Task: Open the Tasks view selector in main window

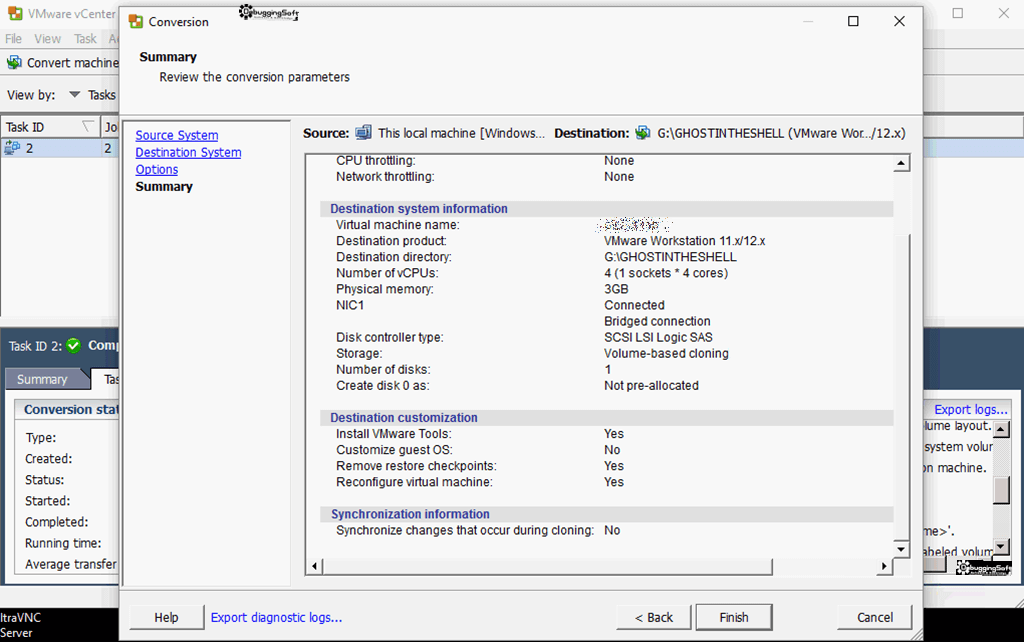Action: [102, 95]
